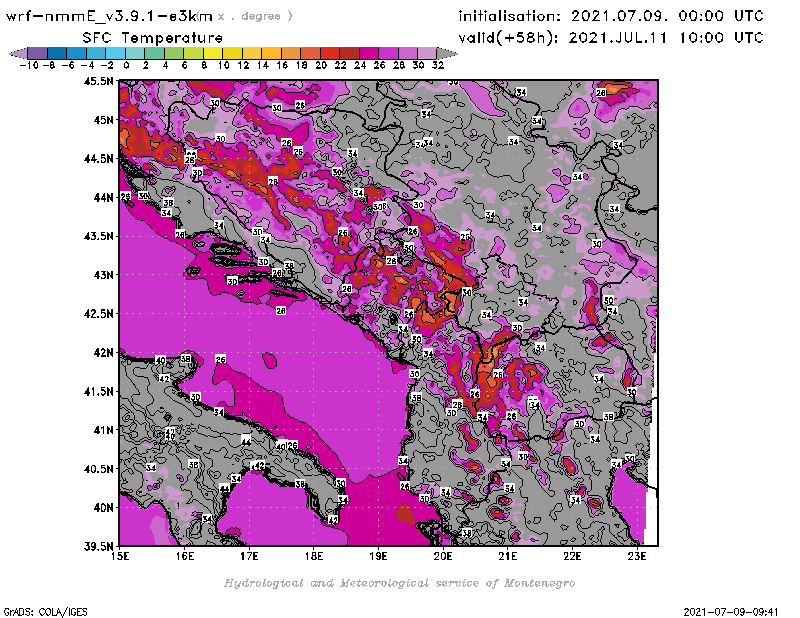Image resolution: width=800 pixels, height=618 pixels.
Task: Click the 19E longitude axis label
Action: 378,556
